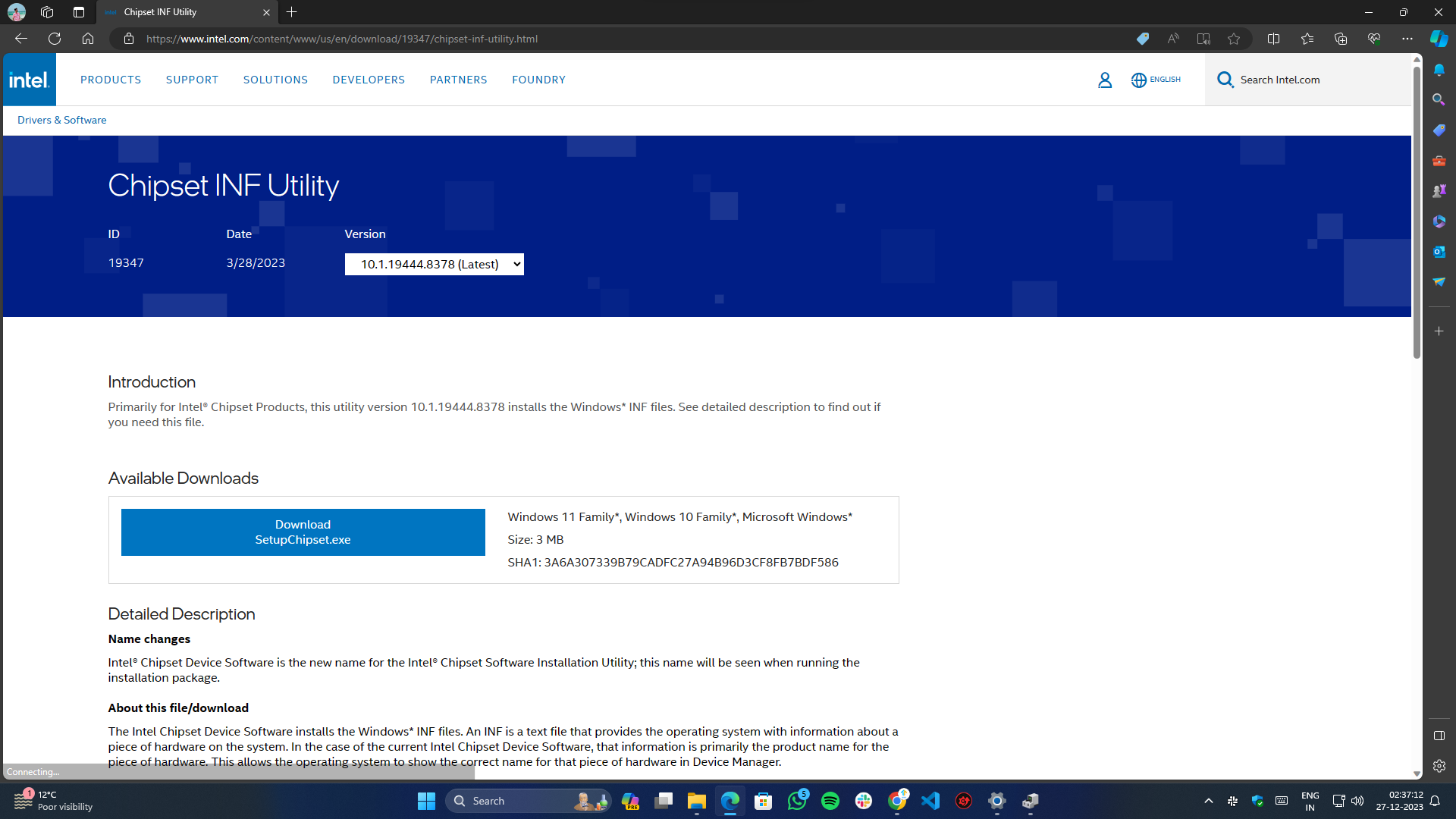Click the Spotify icon in taskbar
Viewport: 1456px width, 819px height.
(x=831, y=800)
